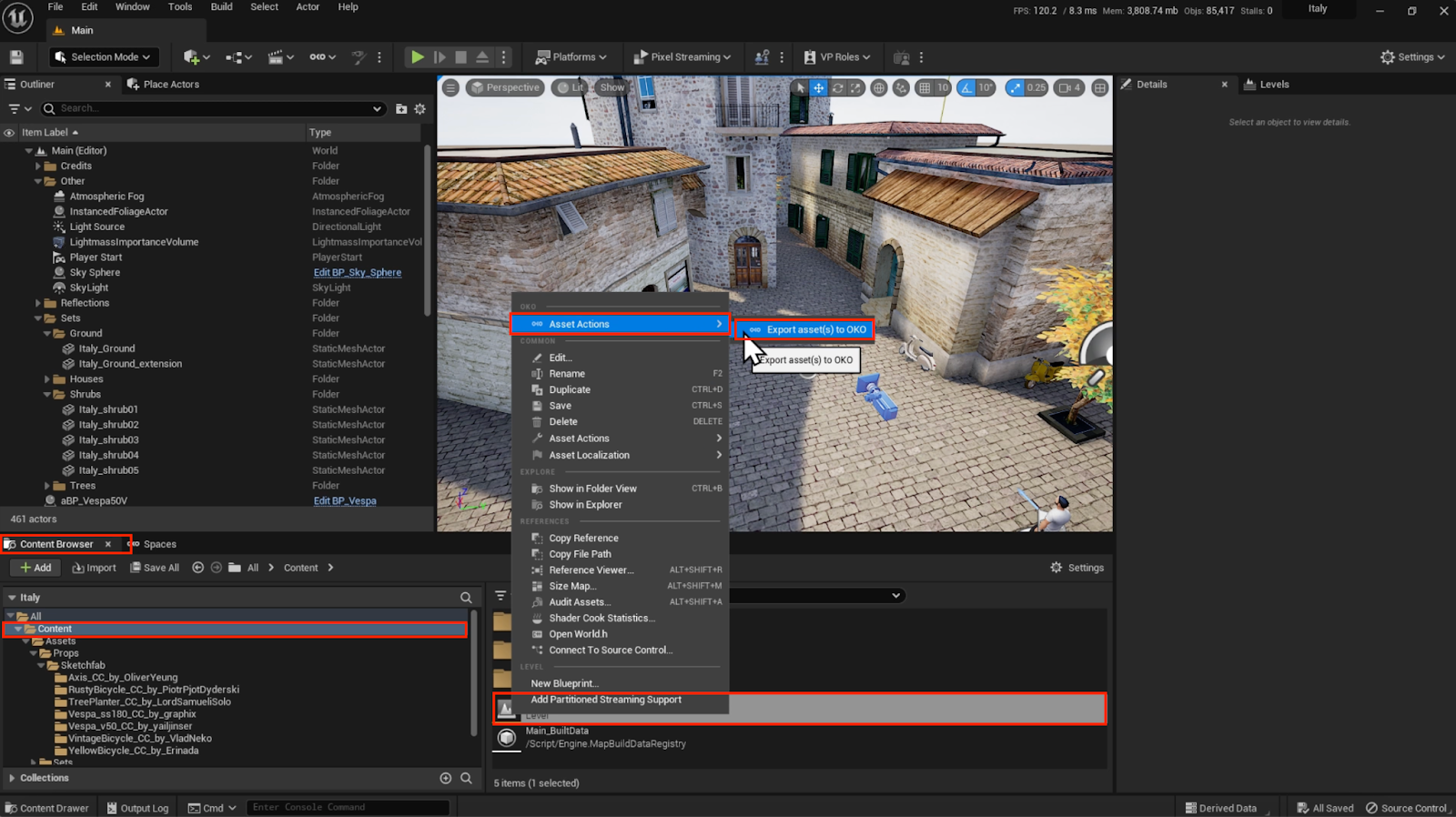The height and width of the screenshot is (817, 1456).
Task: Select the translate move tool in viewport
Action: [x=818, y=88]
